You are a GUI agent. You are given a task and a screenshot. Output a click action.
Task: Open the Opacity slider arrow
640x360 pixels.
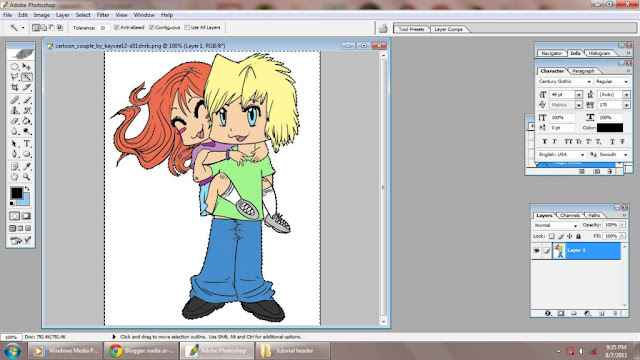coord(622,225)
